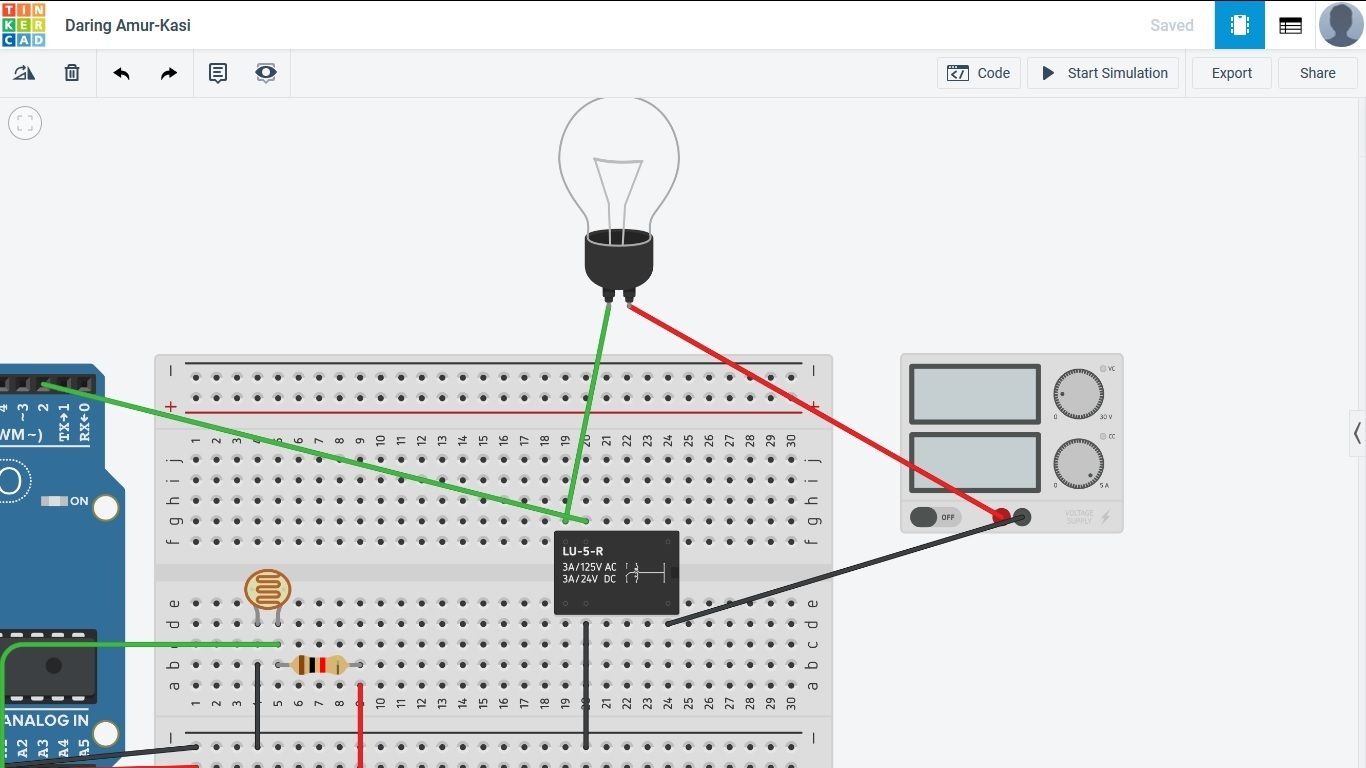The image size is (1366, 768).
Task: Adjust the power supply voltage knob
Action: click(x=1080, y=395)
